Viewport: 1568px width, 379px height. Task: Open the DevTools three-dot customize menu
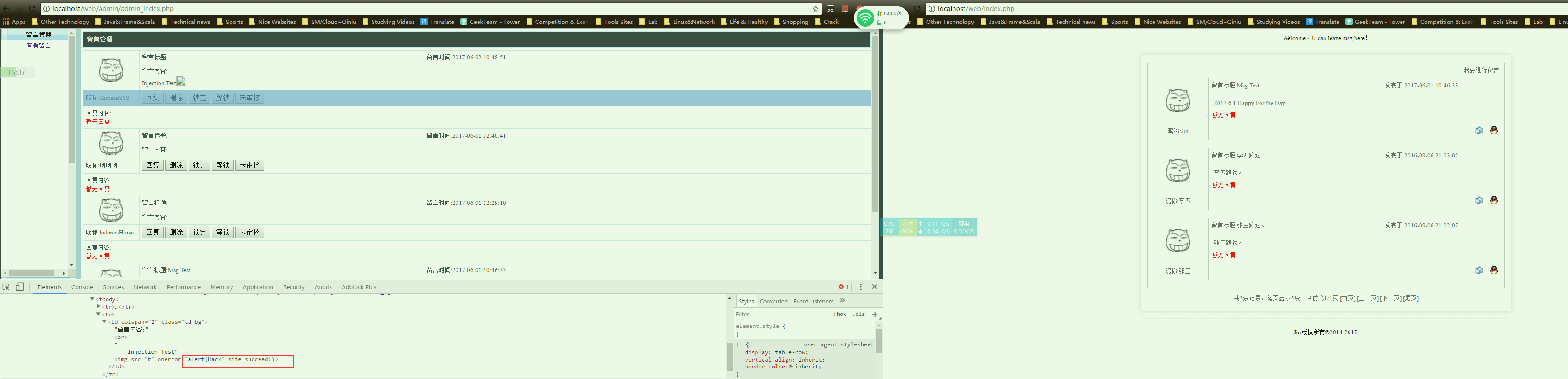[x=860, y=287]
